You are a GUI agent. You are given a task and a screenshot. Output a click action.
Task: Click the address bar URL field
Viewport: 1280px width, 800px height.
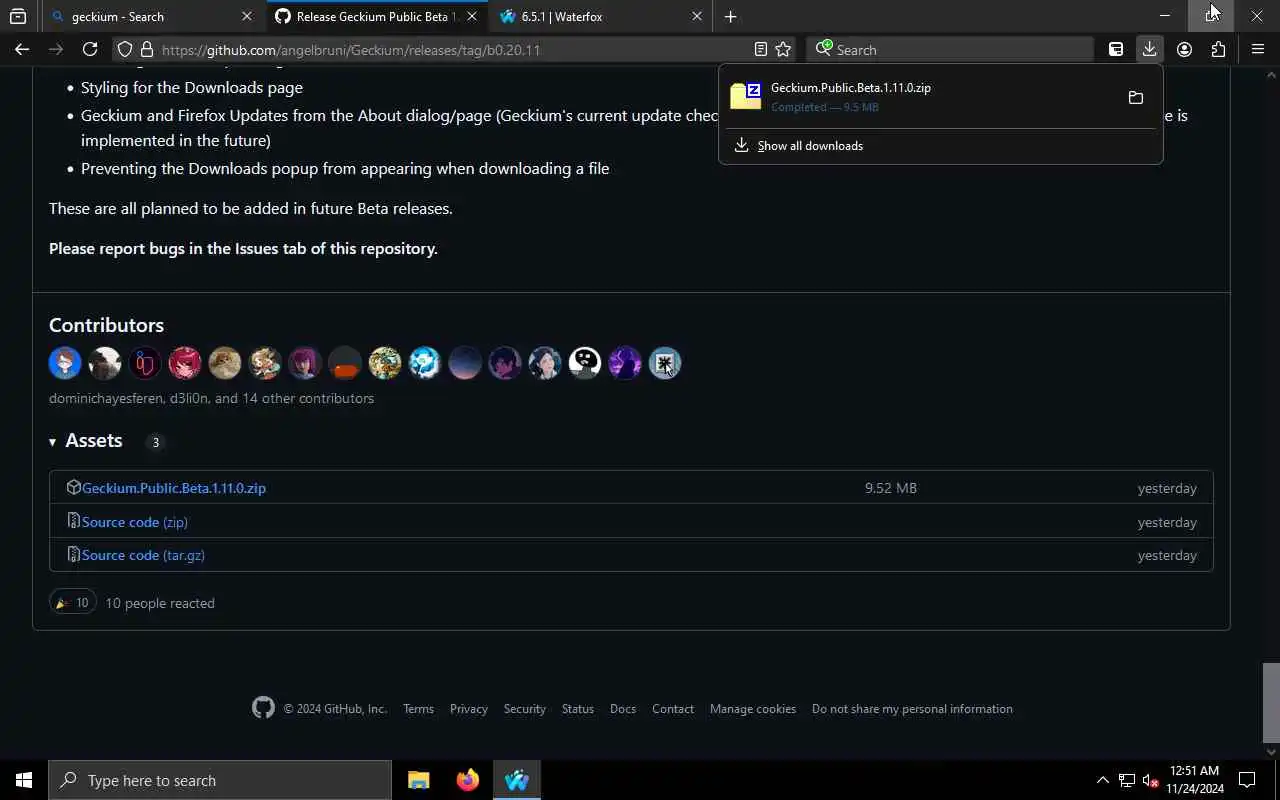455,49
